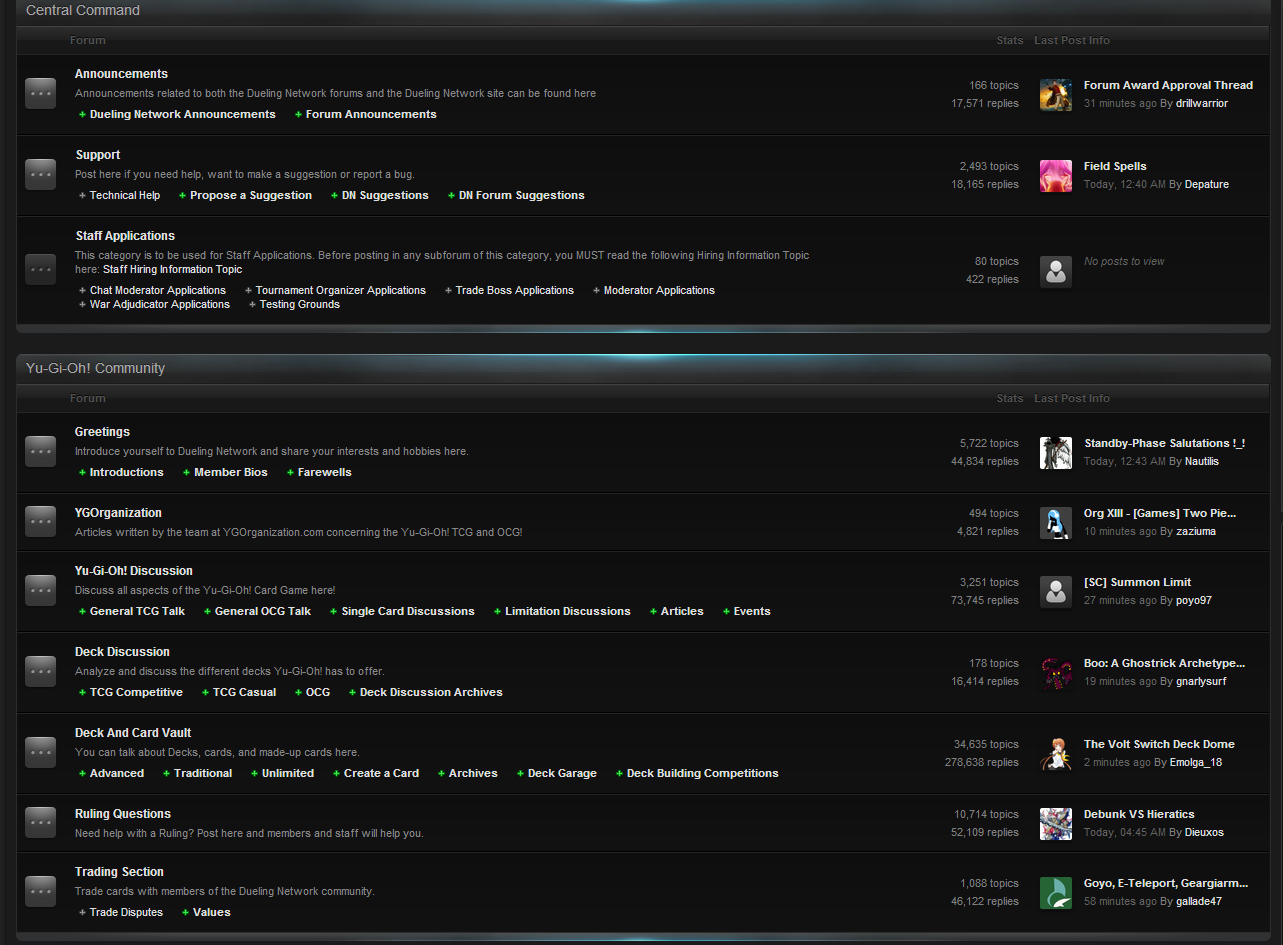
Task: View the Forum Award Approval Thread post
Action: pos(1168,85)
